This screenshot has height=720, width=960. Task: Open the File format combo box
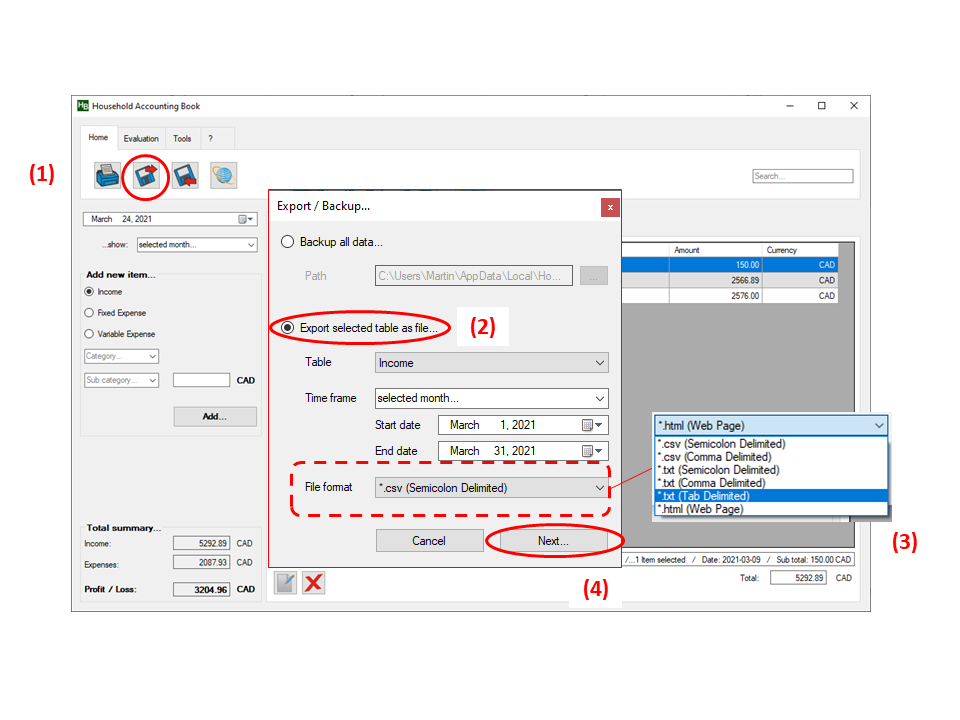coord(491,488)
